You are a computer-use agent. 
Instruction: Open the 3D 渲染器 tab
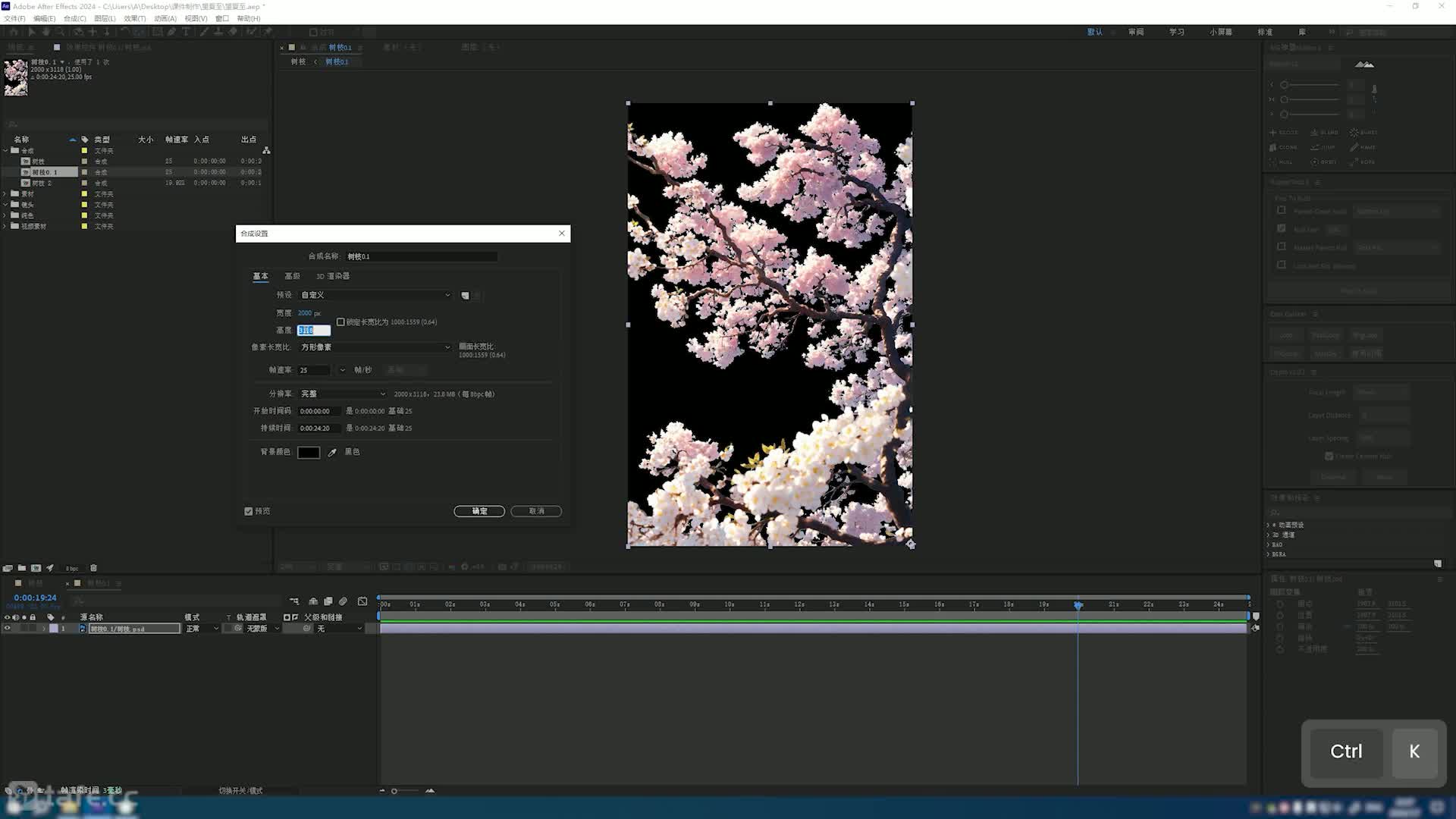333,276
